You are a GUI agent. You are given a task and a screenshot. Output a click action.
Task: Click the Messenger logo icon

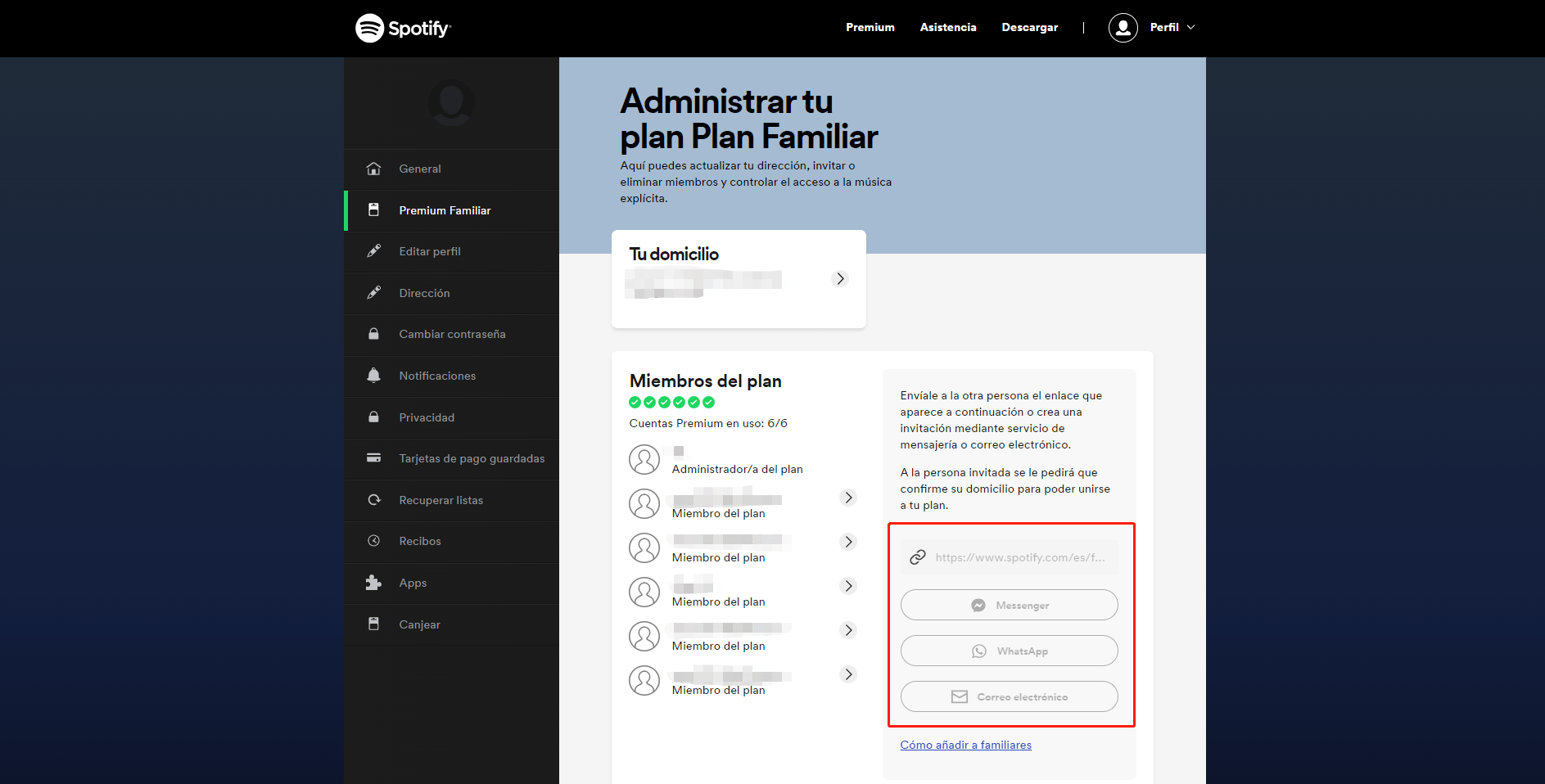pos(978,606)
